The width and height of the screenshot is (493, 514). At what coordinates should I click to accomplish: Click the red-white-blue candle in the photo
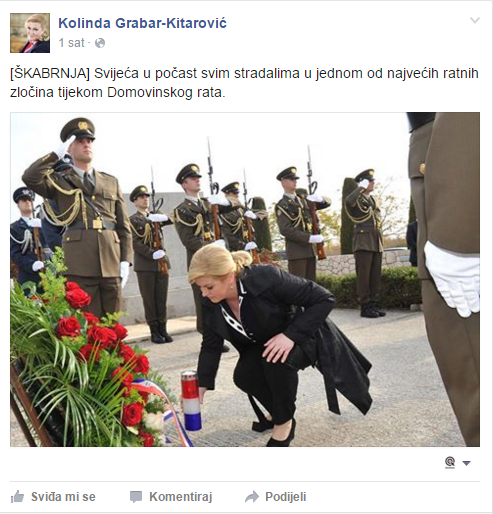pyautogui.click(x=191, y=400)
